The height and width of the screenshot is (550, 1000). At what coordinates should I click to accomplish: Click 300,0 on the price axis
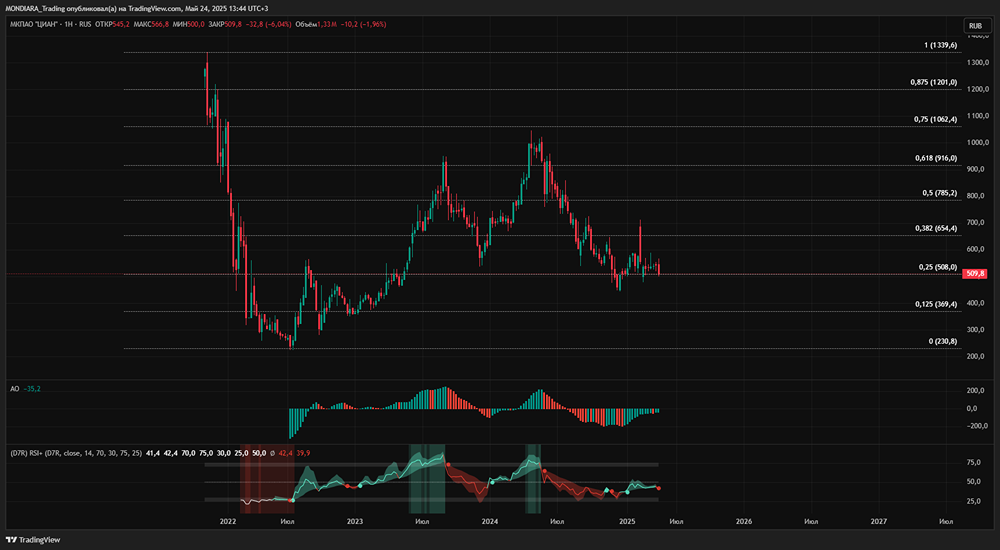(x=978, y=330)
